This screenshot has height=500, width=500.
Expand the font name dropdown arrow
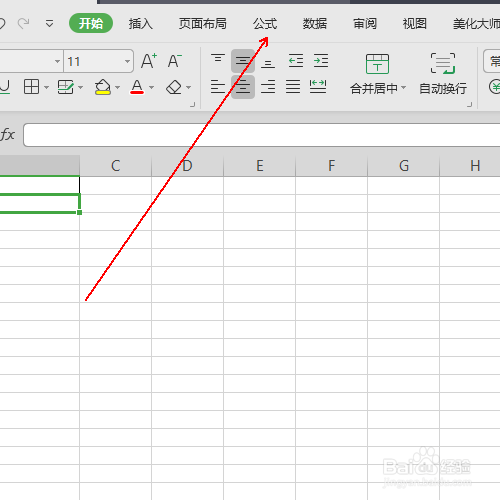point(57,61)
